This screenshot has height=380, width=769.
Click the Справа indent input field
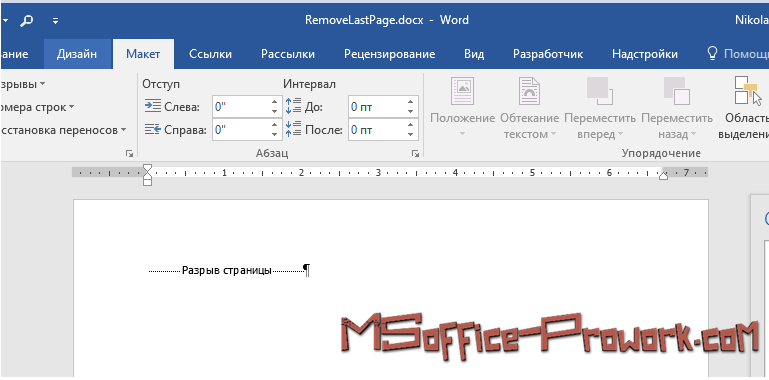point(241,130)
